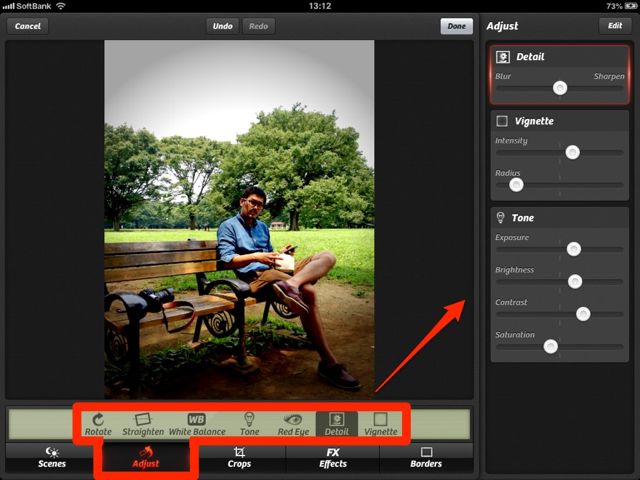Open the FX Effects tab
640x480 pixels.
(x=333, y=458)
